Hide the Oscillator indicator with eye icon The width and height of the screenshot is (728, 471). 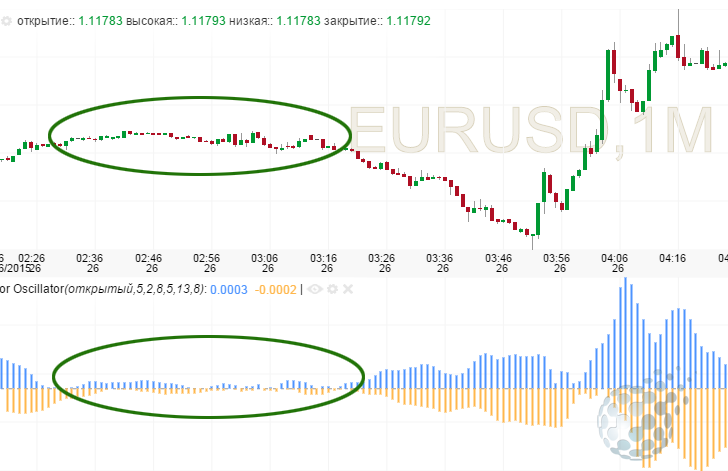317,290
